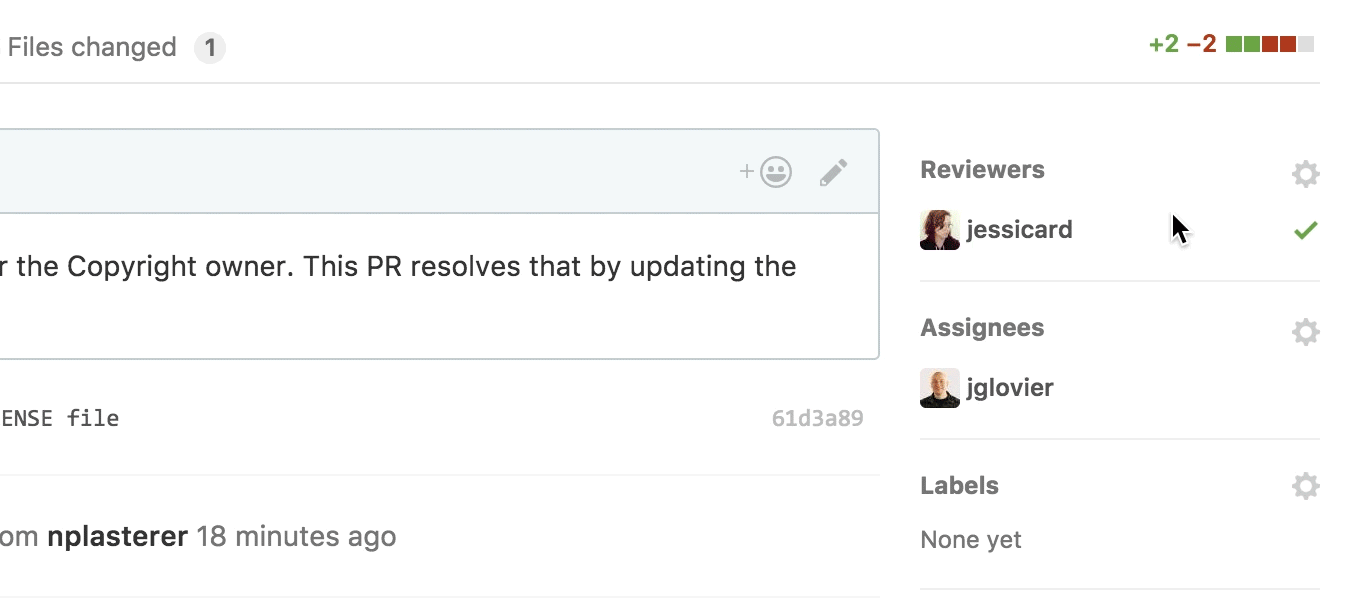Switch to the Files changed tab
Image resolution: width=1354 pixels, height=600 pixels.
tap(92, 46)
